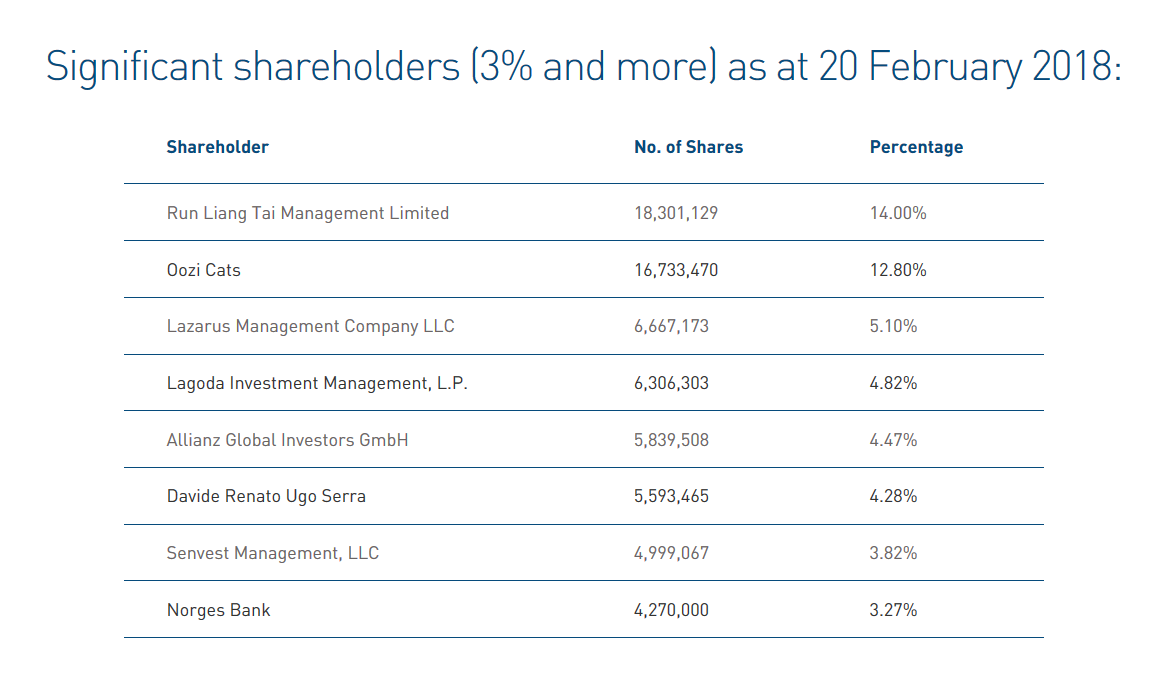Select the 16,733,470 shares figure
The image size is (1176, 679).
(676, 270)
